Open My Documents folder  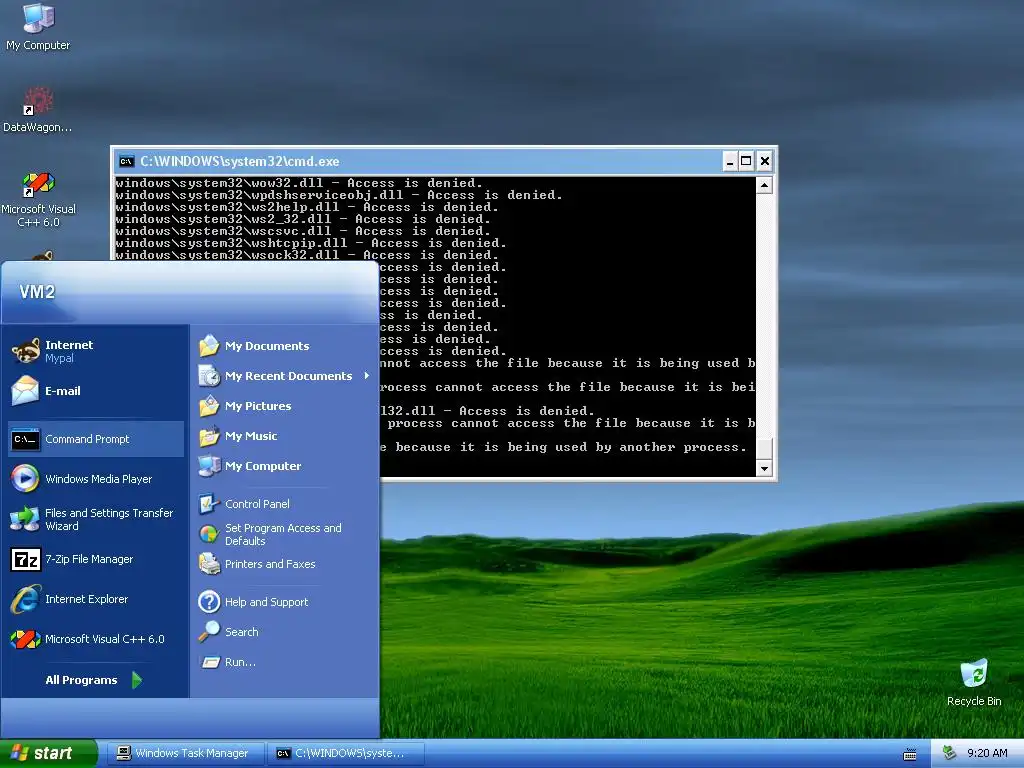284,345
